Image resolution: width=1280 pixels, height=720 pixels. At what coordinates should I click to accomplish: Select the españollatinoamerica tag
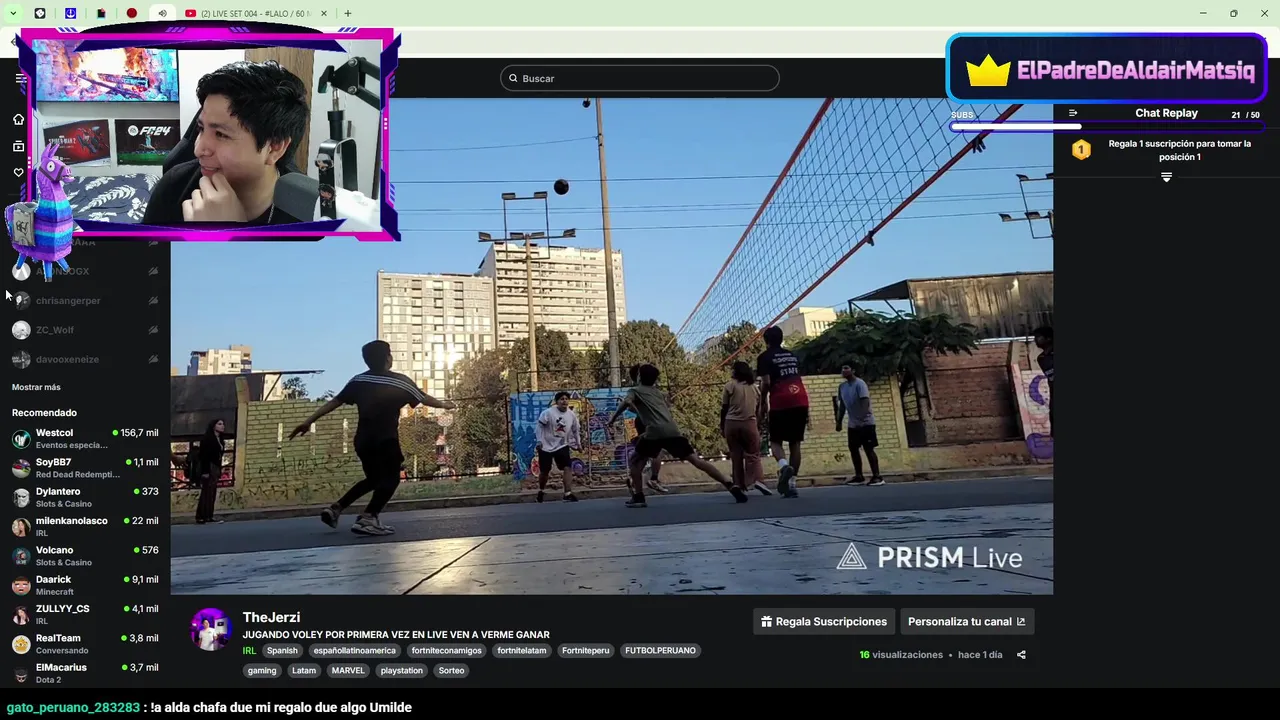pos(354,651)
